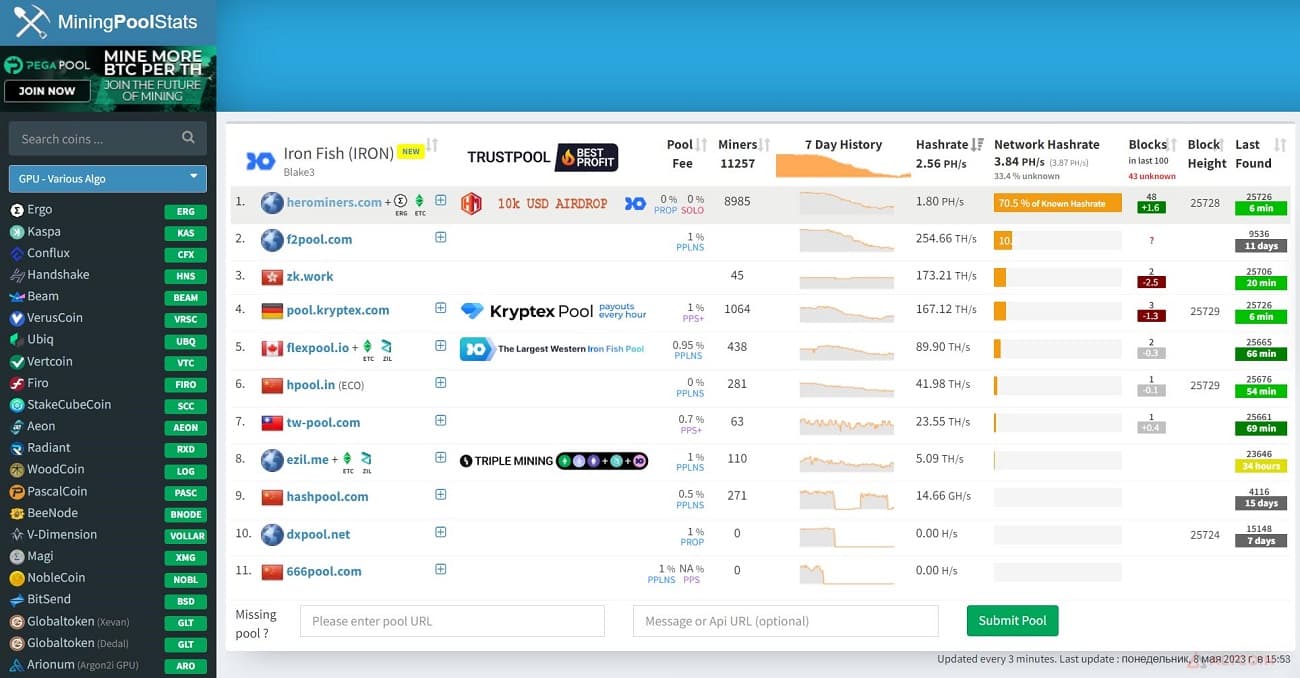1300x678 pixels.
Task: Sort the table by Miners column
Action: click(x=765, y=145)
